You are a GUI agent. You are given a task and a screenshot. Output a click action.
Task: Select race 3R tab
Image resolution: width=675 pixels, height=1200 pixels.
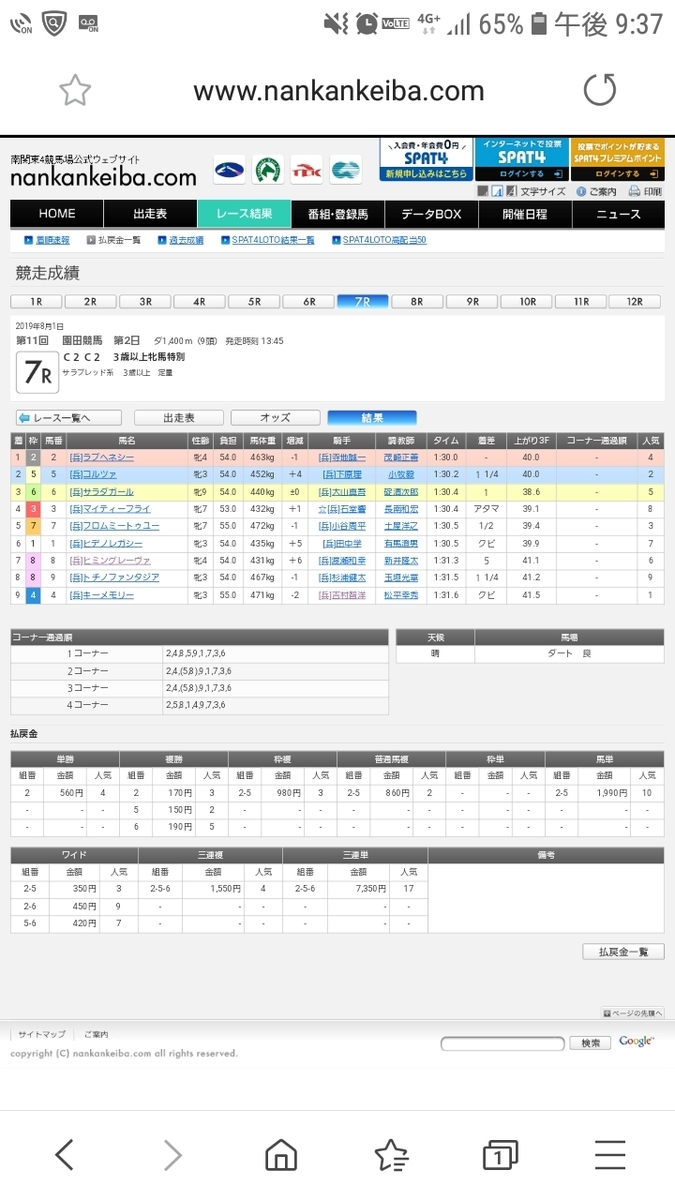click(x=145, y=301)
